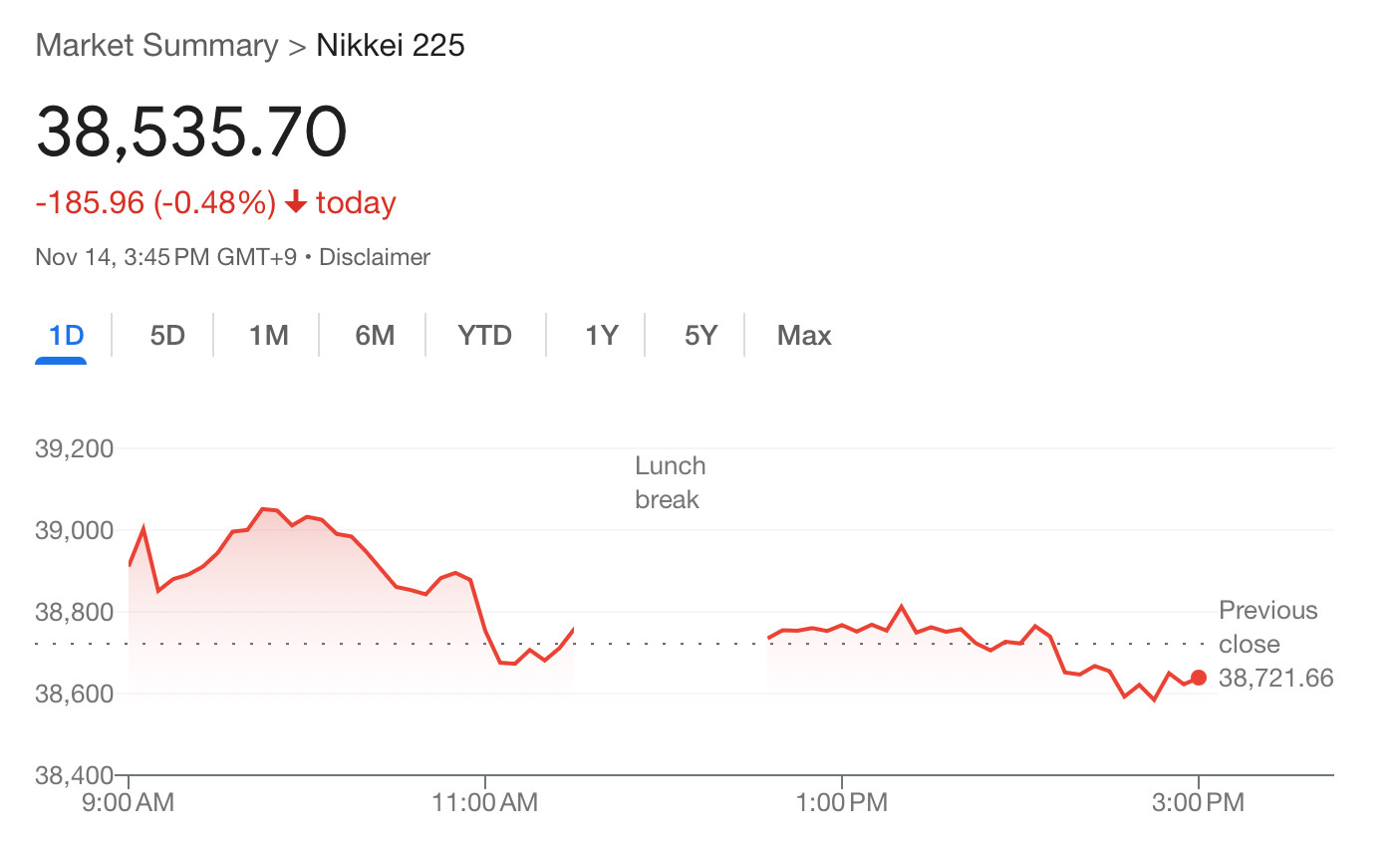Click the Disclaimer link
The height and width of the screenshot is (842, 1400).
tap(375, 257)
